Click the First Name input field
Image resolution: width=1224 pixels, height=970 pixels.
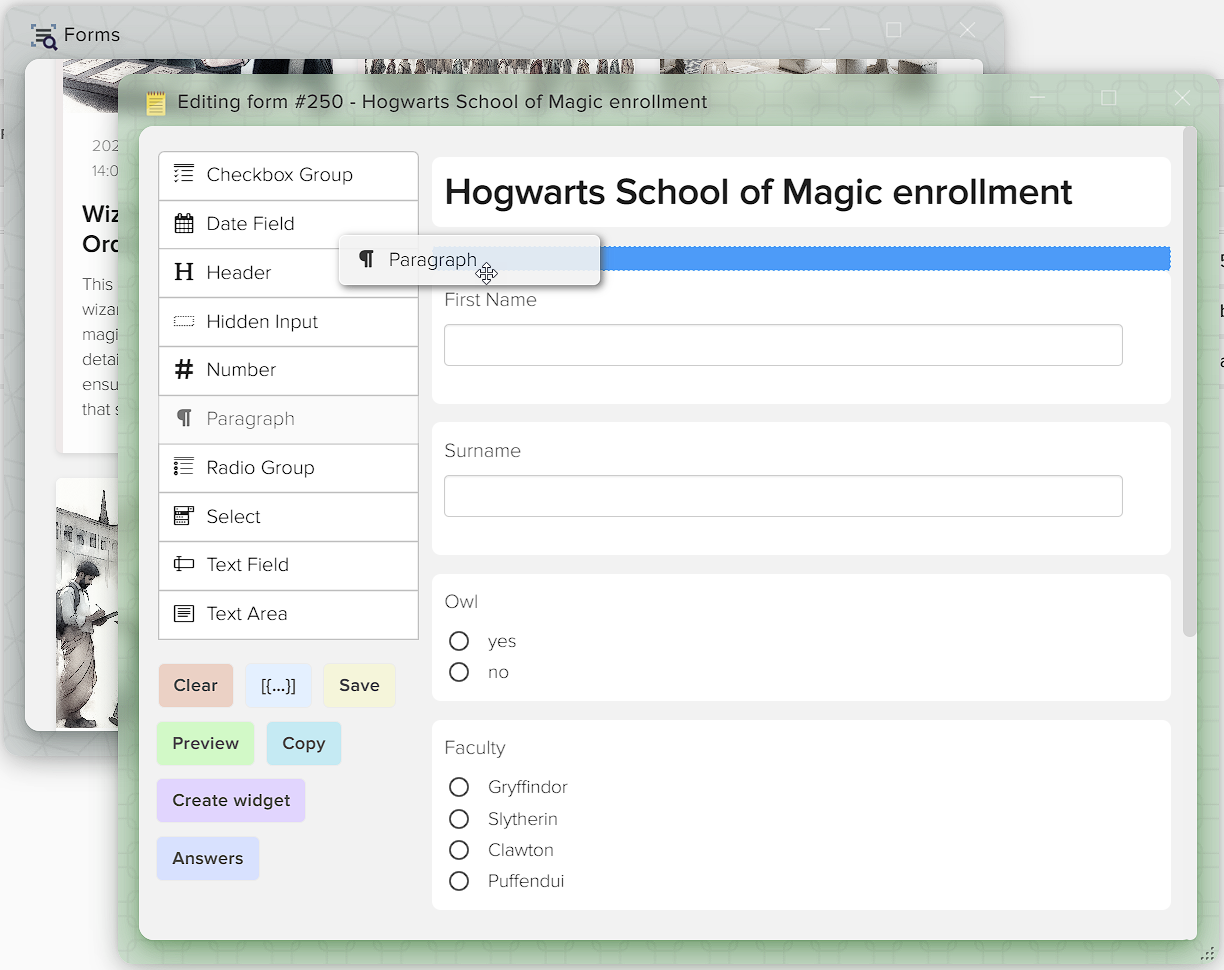[x=783, y=345]
